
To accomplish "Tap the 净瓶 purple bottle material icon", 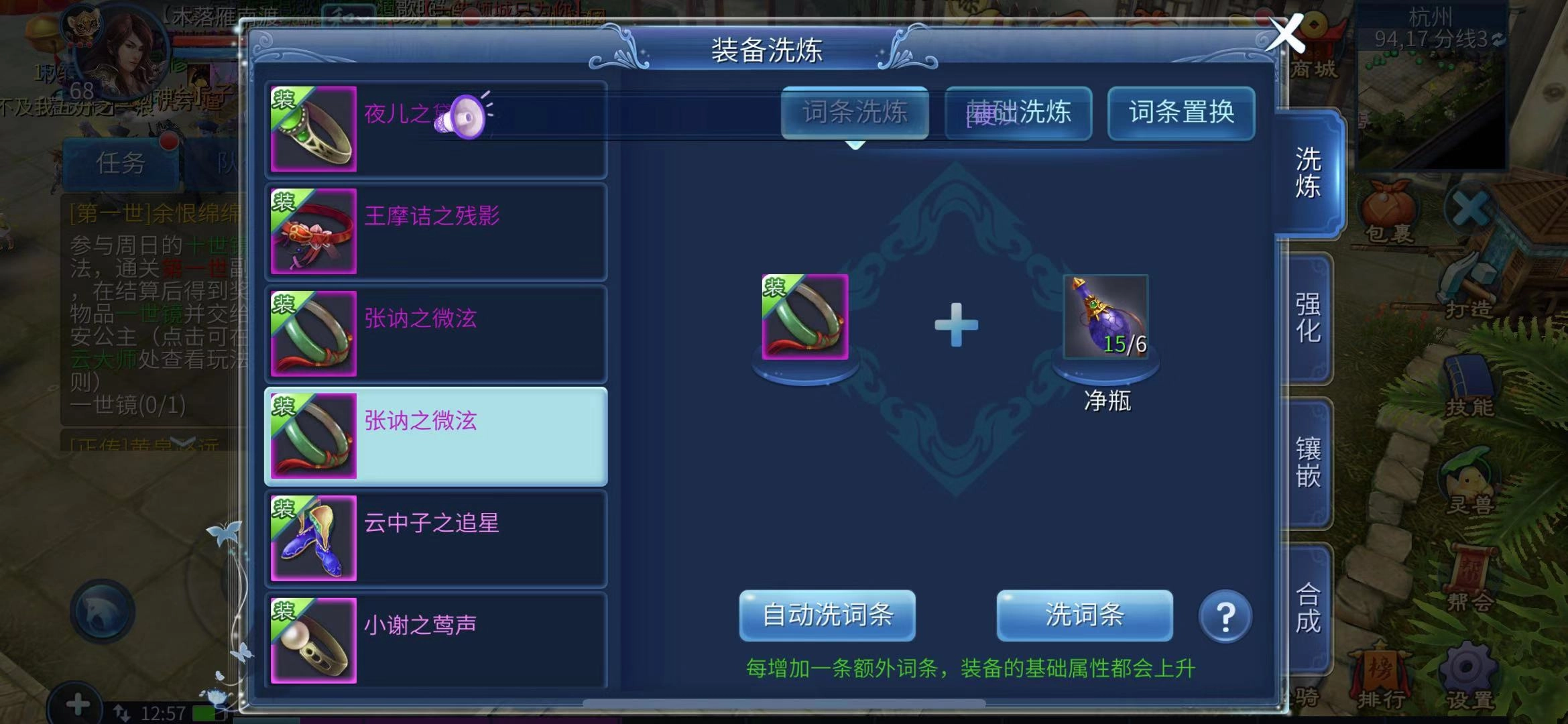I will point(1106,316).
